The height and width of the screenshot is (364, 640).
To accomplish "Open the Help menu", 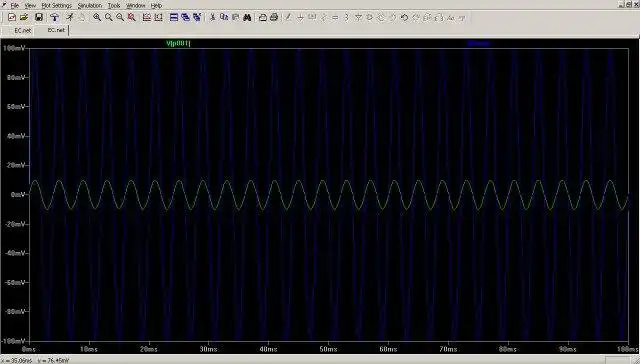I will click(156, 6).
